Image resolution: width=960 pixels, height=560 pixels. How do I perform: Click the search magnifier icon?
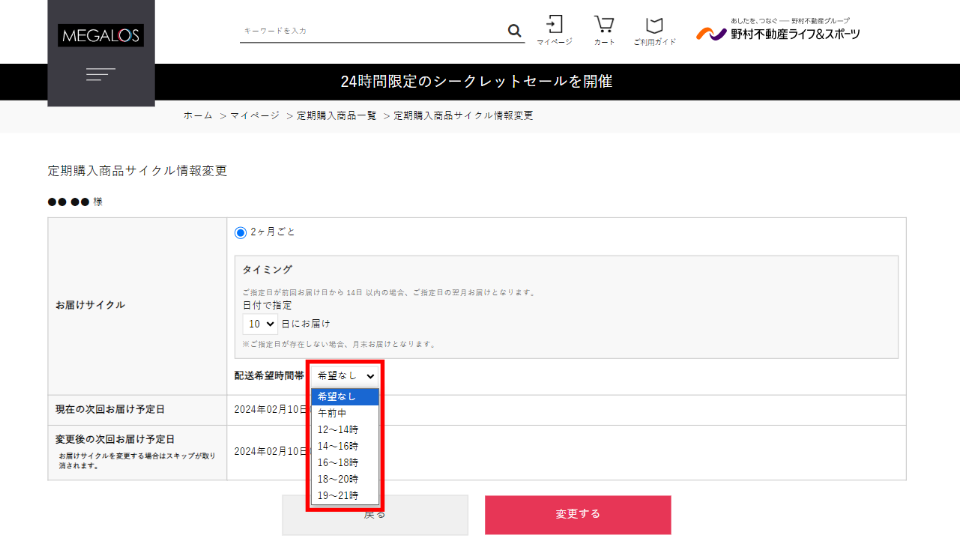515,31
